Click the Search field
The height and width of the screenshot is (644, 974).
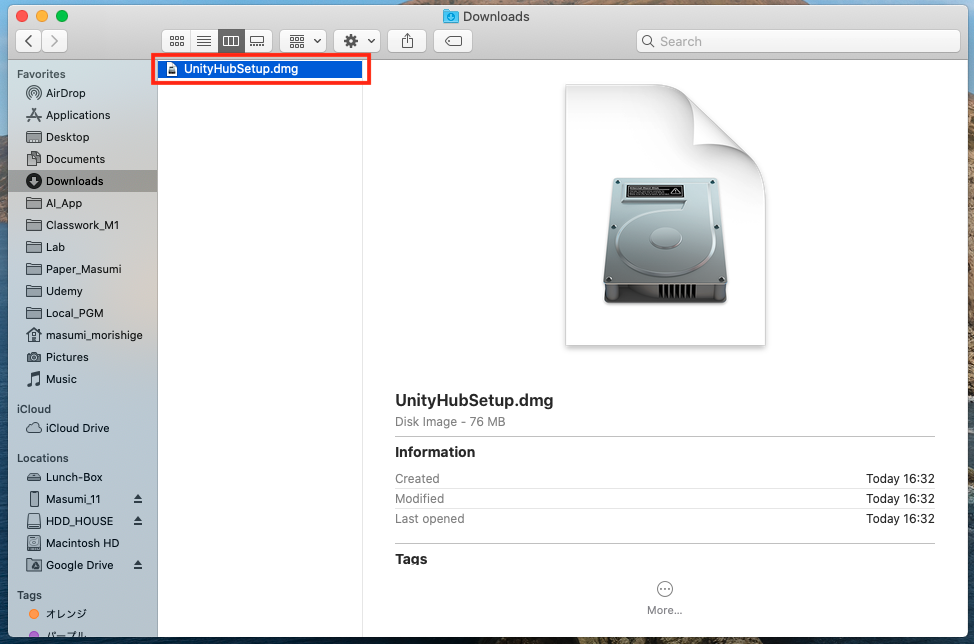tap(798, 41)
